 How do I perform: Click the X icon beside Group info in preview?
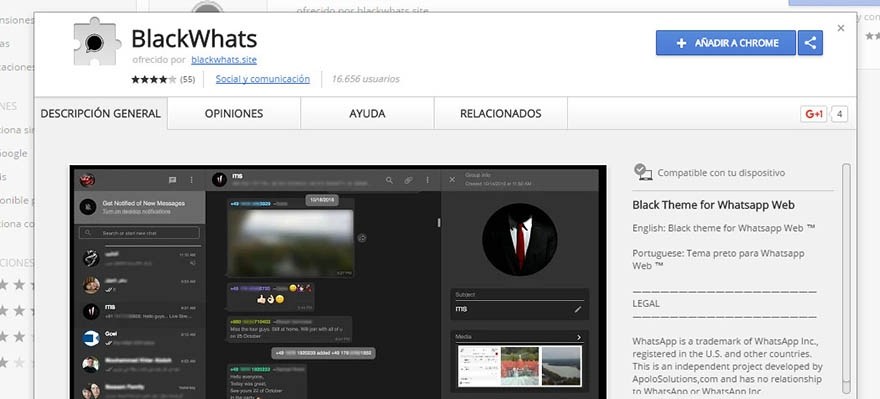pos(452,180)
